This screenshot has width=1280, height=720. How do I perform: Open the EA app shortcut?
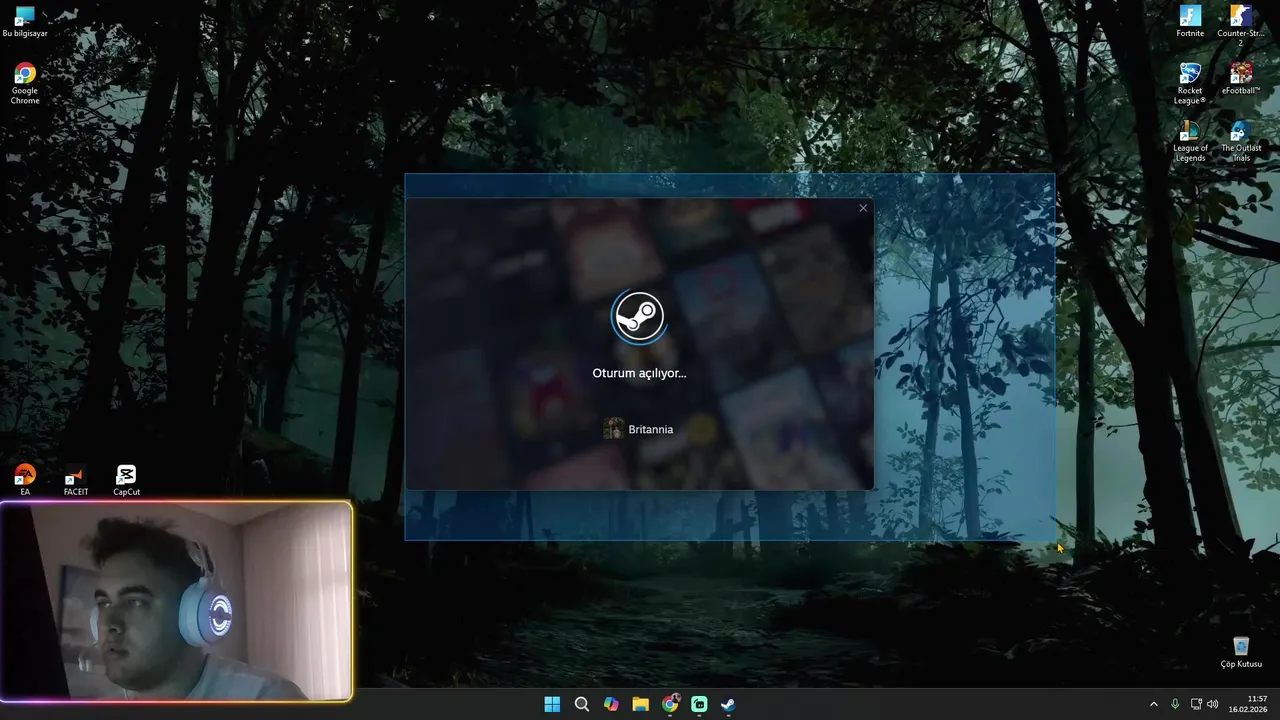tap(25, 480)
